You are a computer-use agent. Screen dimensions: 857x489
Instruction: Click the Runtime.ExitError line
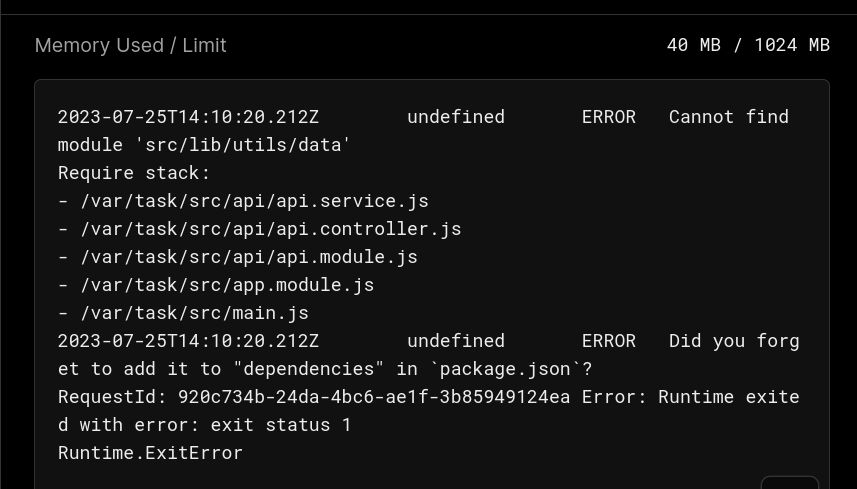point(150,453)
